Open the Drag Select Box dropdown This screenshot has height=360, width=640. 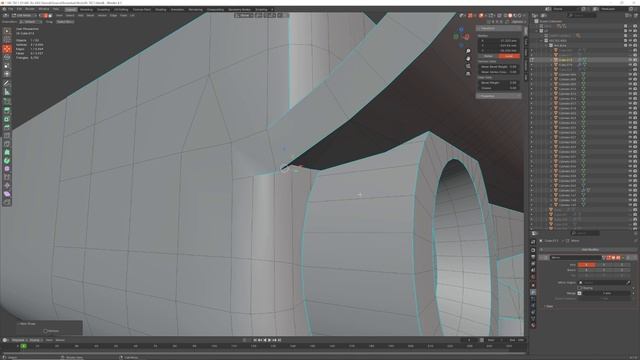tap(65, 22)
